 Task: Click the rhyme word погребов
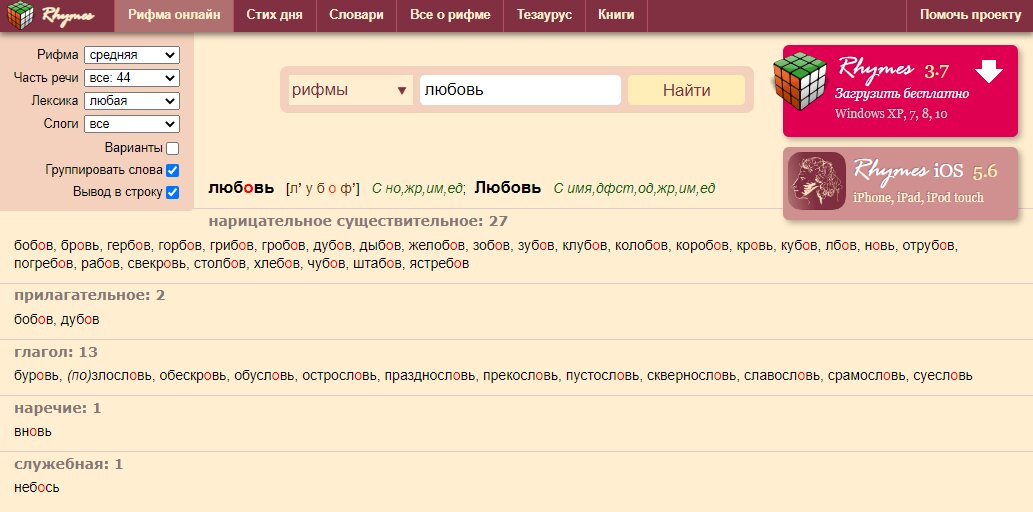pos(43,264)
